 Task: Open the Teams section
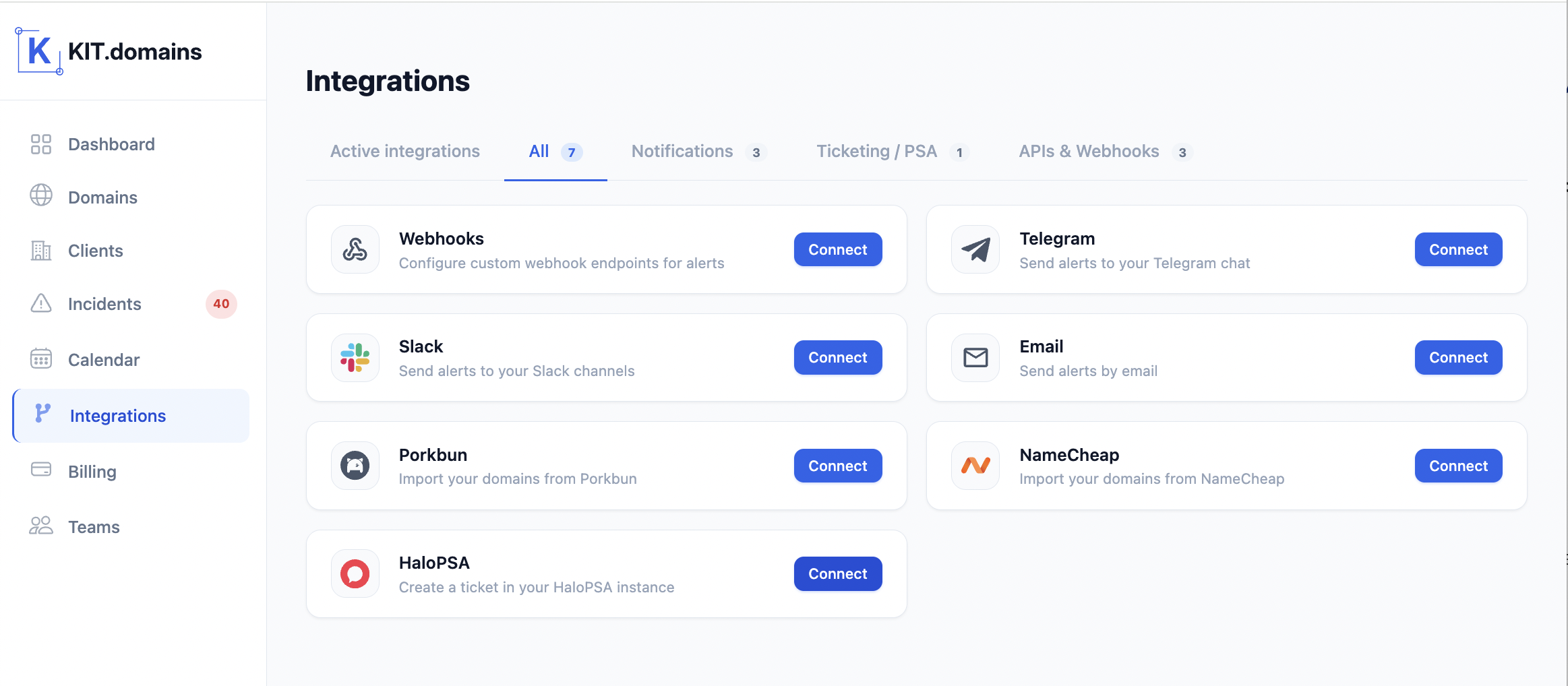click(93, 526)
